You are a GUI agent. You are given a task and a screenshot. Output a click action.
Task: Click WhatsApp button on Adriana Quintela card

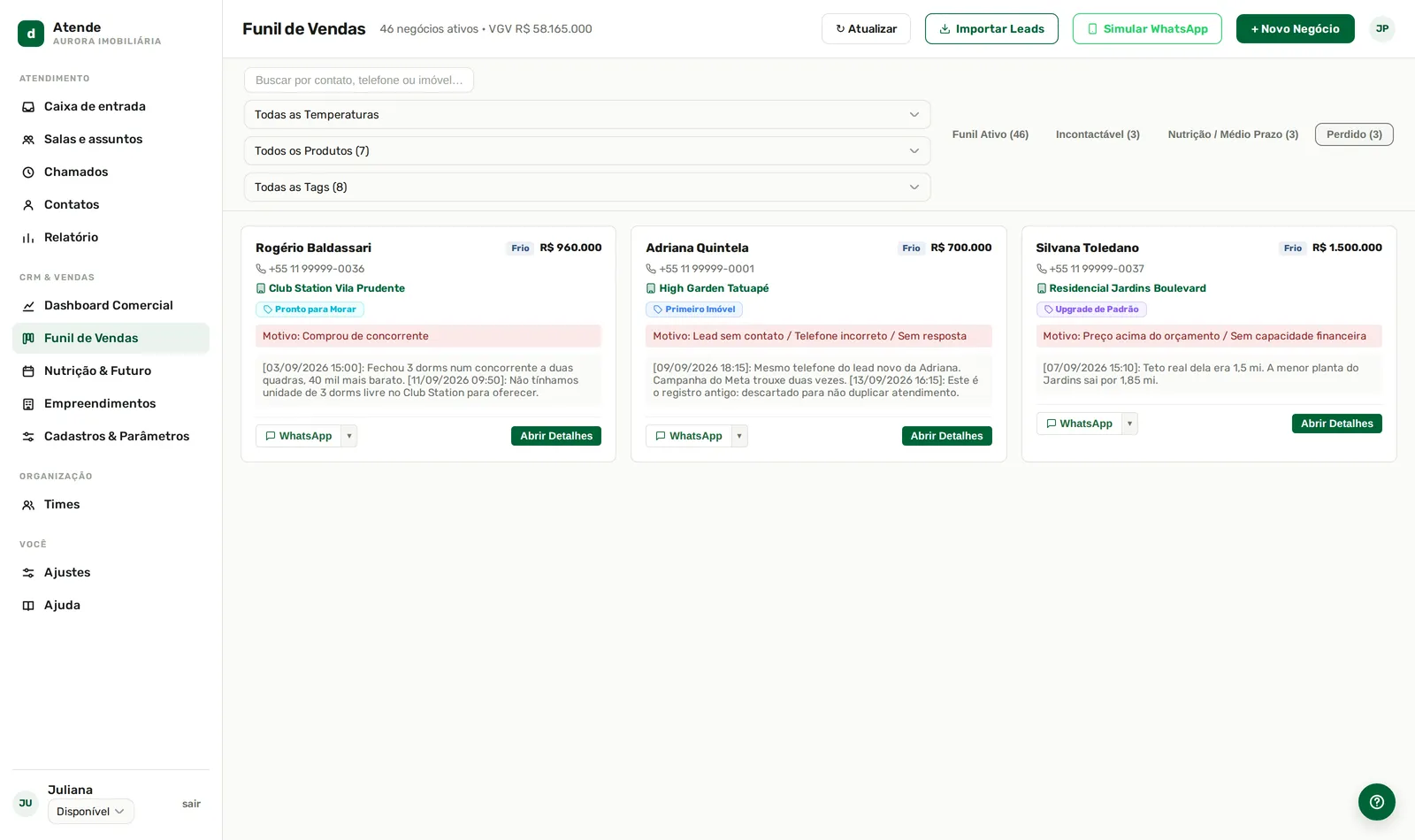[x=689, y=436]
